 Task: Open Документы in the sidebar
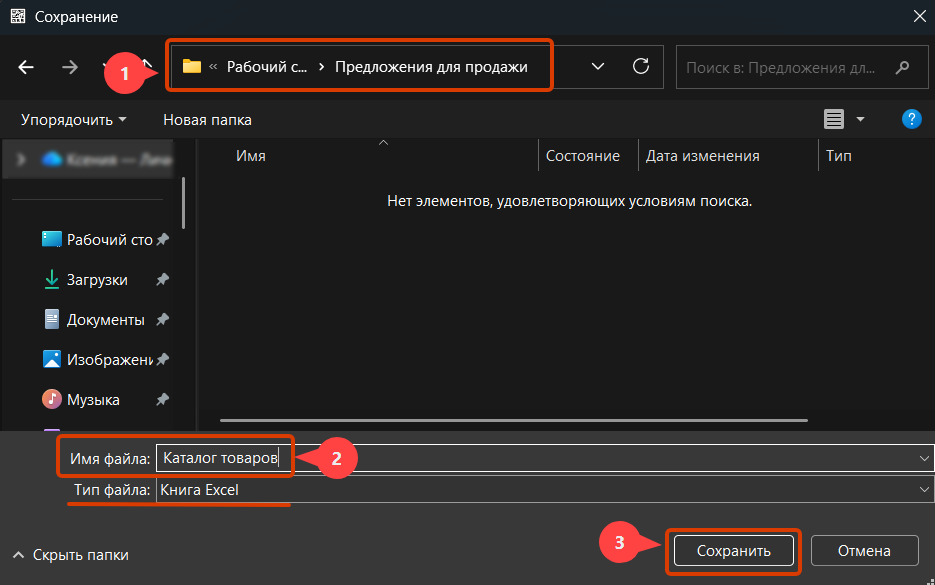tap(106, 320)
